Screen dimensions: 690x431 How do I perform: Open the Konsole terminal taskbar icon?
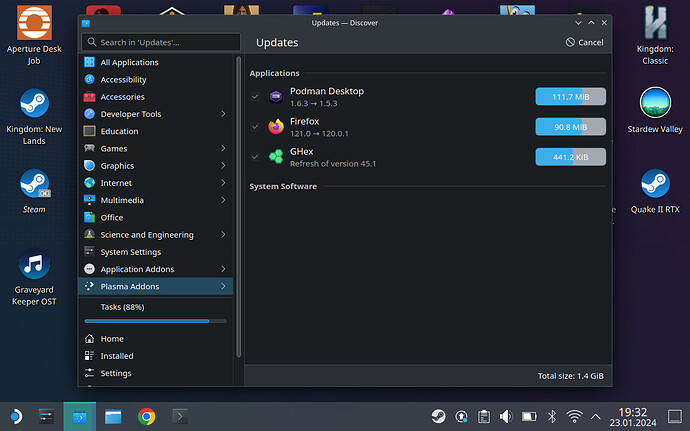(180, 416)
